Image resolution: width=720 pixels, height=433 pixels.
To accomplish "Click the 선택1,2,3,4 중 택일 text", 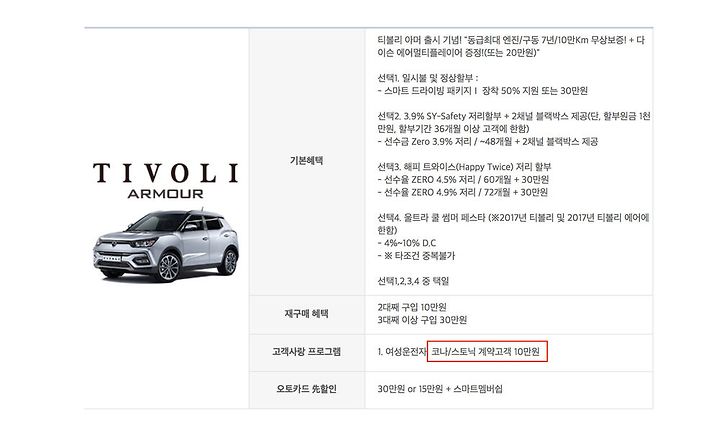I will tap(413, 281).
